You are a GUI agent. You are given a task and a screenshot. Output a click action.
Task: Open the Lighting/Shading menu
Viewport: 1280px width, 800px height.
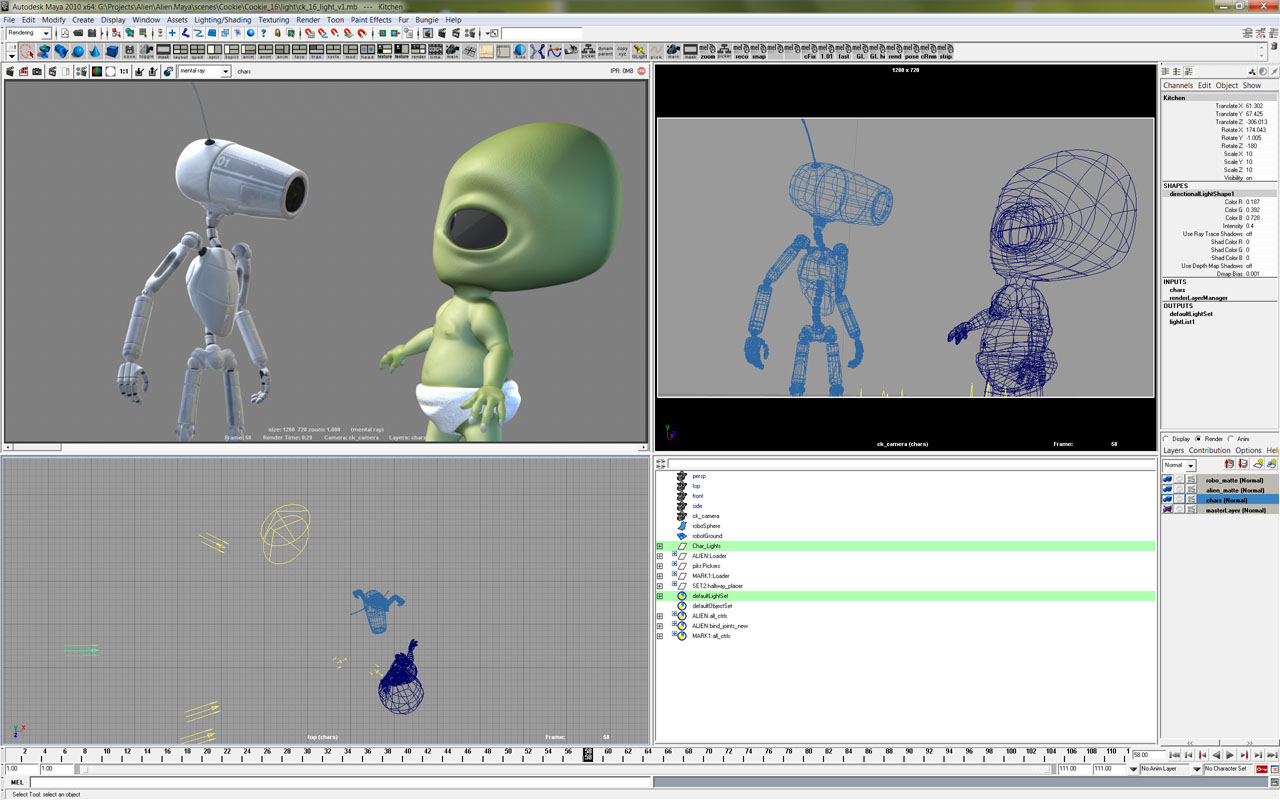223,19
